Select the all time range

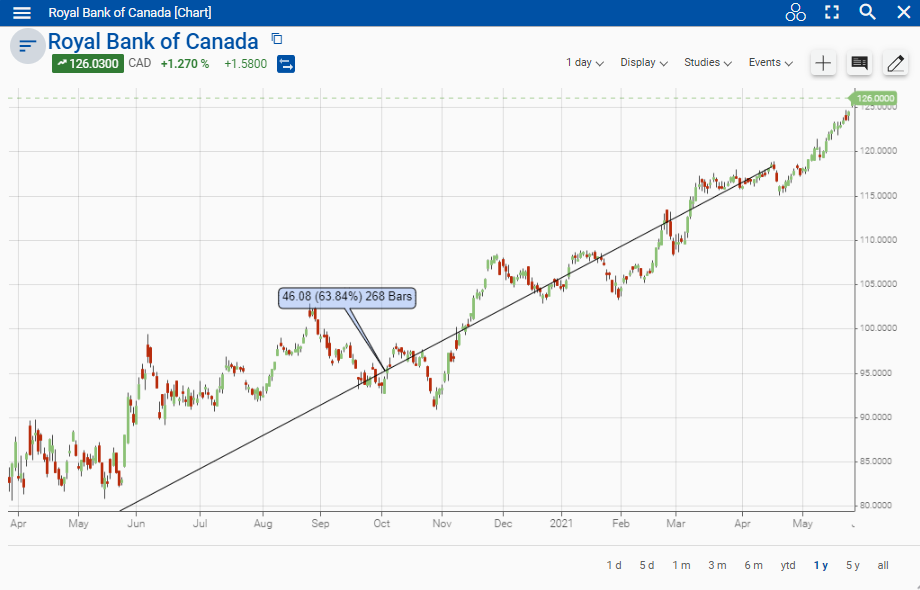tap(883, 565)
